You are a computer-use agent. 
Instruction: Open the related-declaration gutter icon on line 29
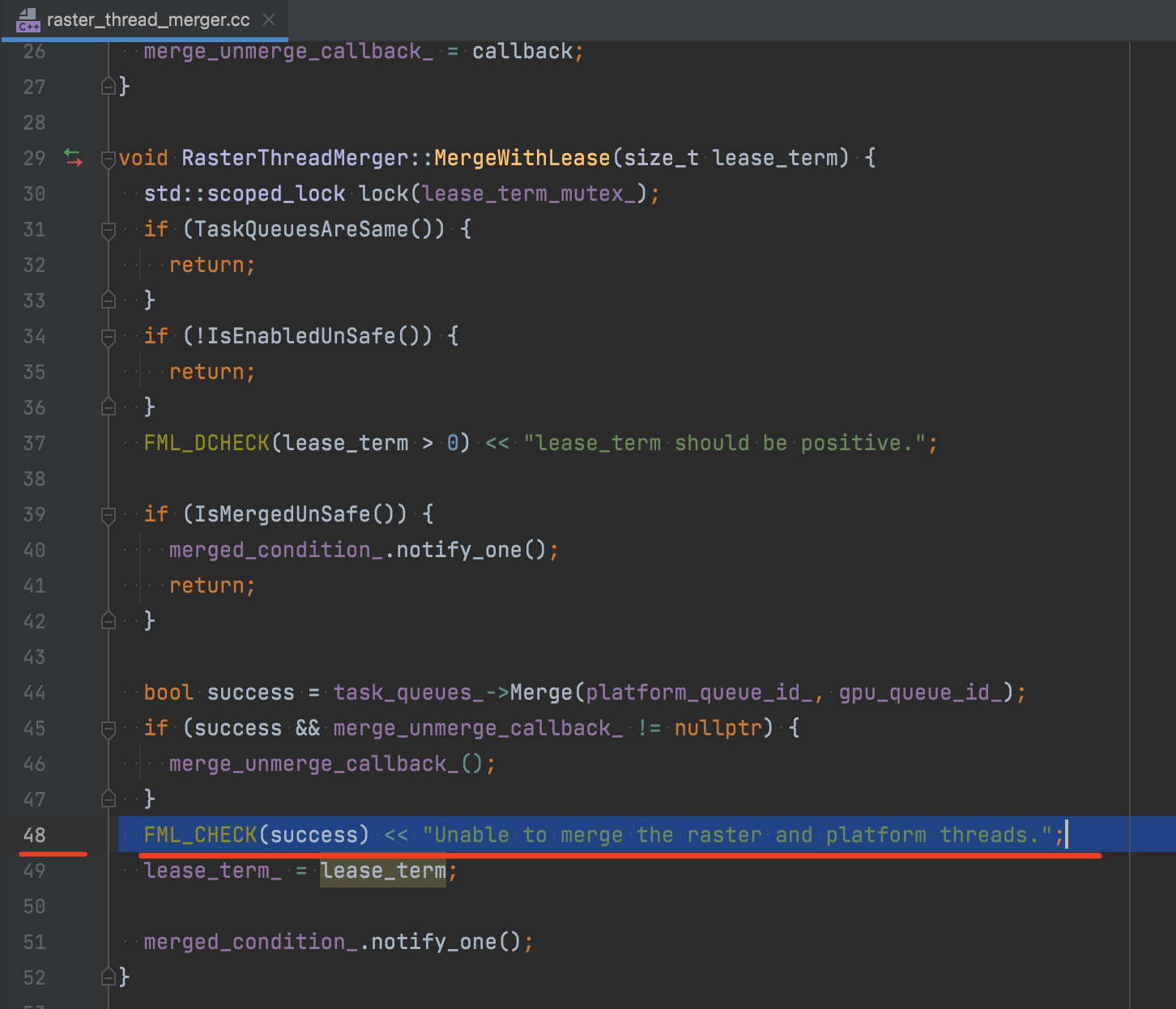pyautogui.click(x=74, y=157)
